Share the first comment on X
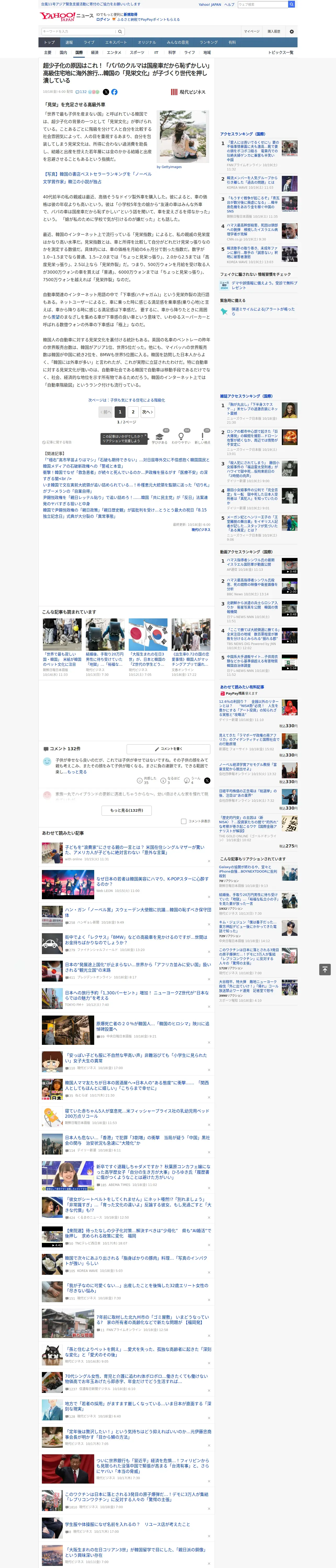The height and width of the screenshot is (1568, 336). point(207,780)
